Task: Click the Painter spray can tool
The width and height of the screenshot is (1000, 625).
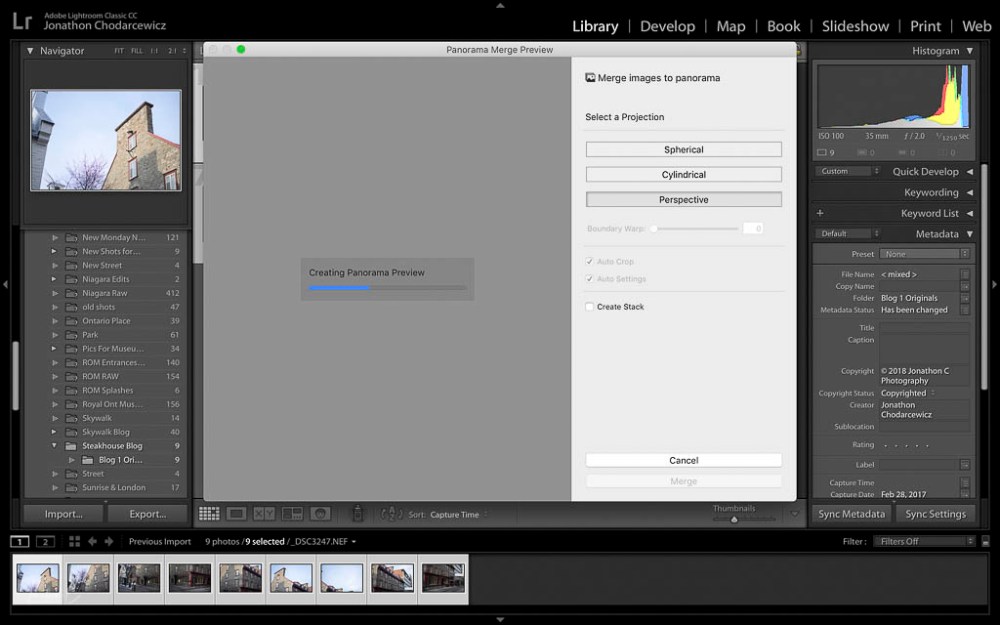Action: click(x=357, y=514)
